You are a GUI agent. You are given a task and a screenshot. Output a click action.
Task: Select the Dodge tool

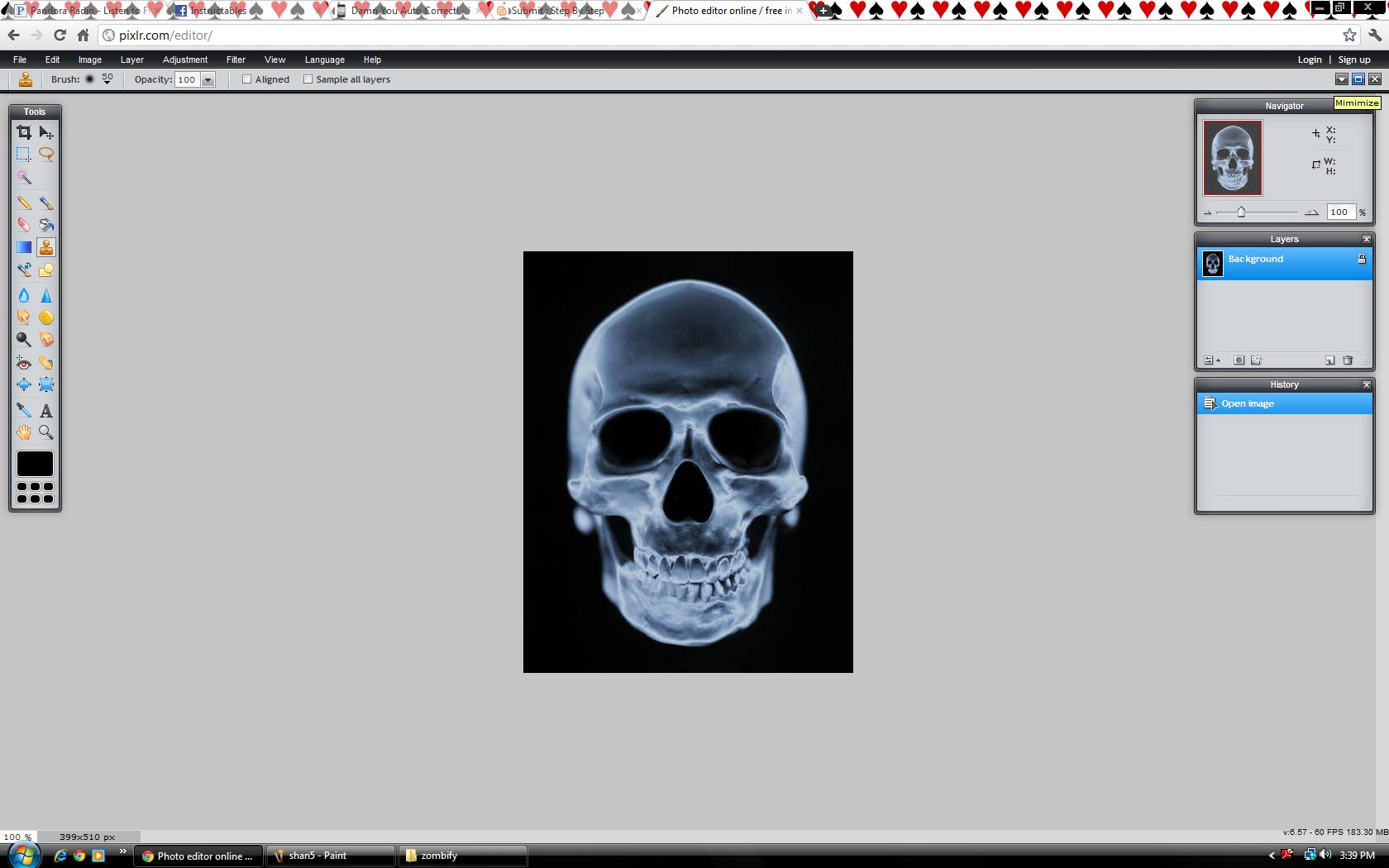tap(24, 340)
